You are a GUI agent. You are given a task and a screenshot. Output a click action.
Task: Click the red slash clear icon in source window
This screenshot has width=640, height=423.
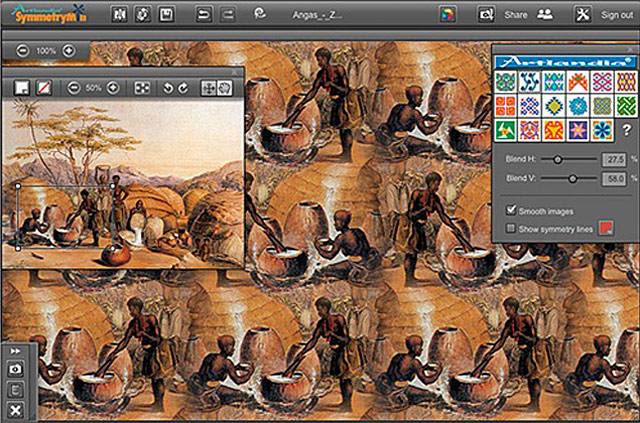(x=44, y=88)
